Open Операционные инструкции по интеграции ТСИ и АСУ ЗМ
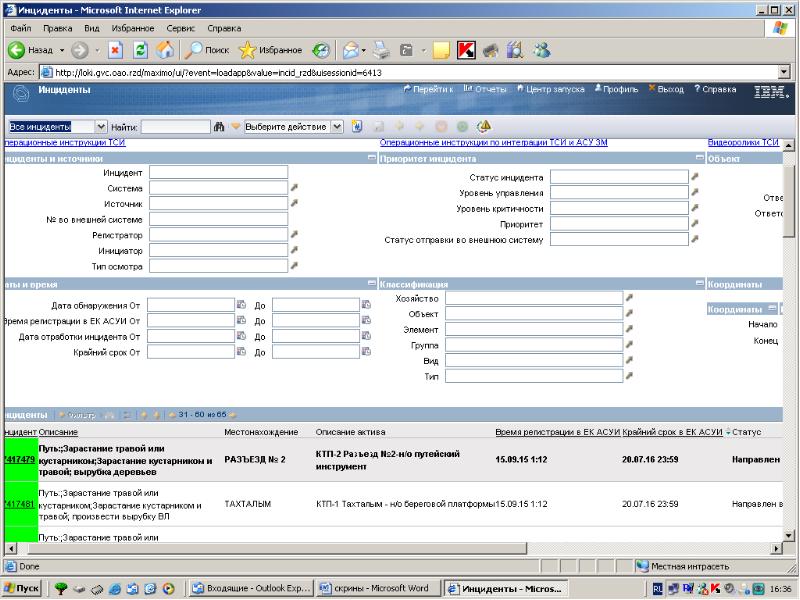 [x=493, y=142]
